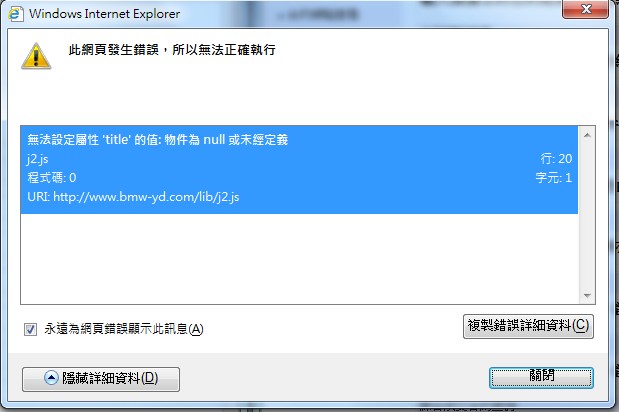Viewport: 619px width, 412px height.
Task: Click the checkbox label 永遠為網頁錯誤顯示此訊息
Action: (x=124, y=329)
